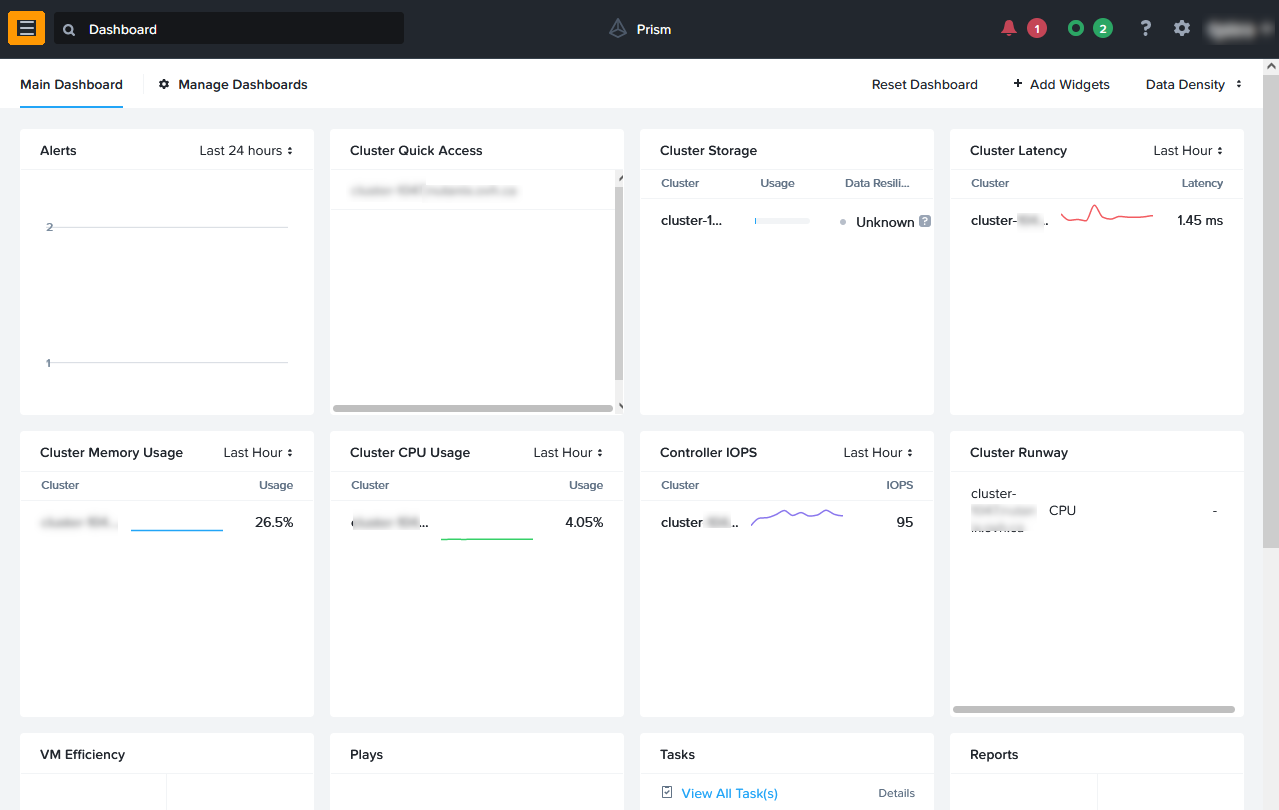Click the Reset Dashboard button
Image resolution: width=1279 pixels, height=810 pixels.
(x=924, y=85)
